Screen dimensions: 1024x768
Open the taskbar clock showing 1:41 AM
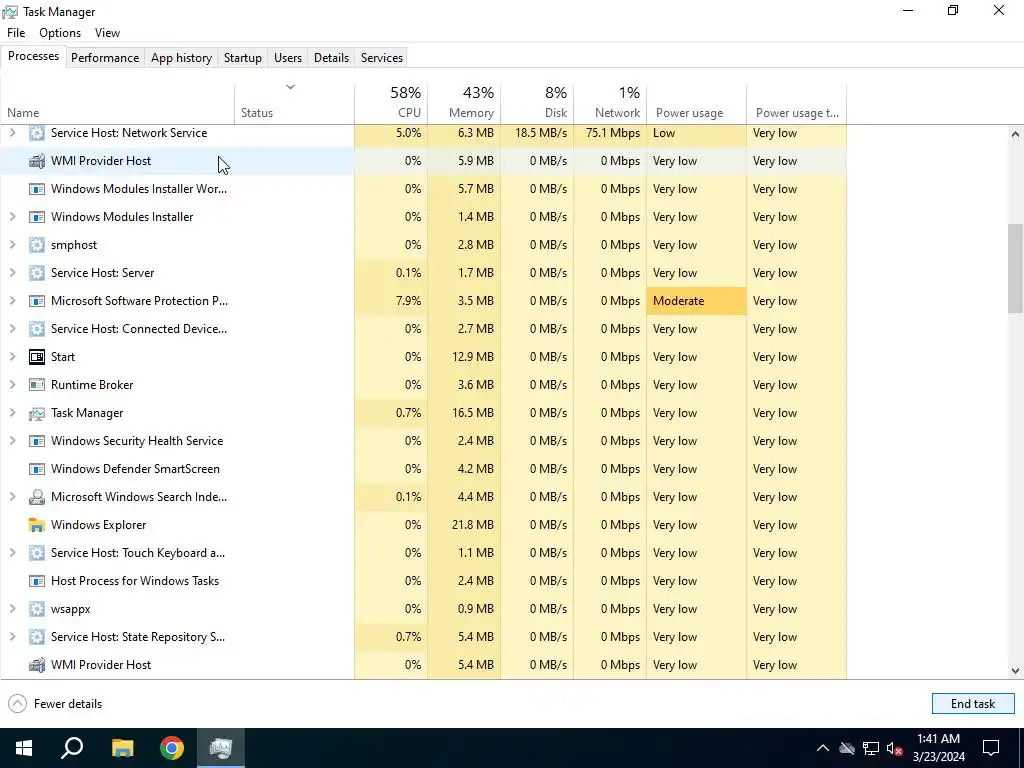pyautogui.click(x=938, y=748)
